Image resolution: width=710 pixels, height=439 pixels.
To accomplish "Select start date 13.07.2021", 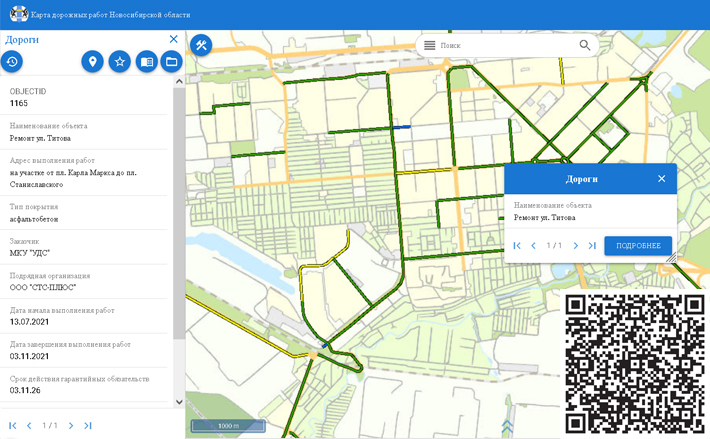I will [x=29, y=322].
